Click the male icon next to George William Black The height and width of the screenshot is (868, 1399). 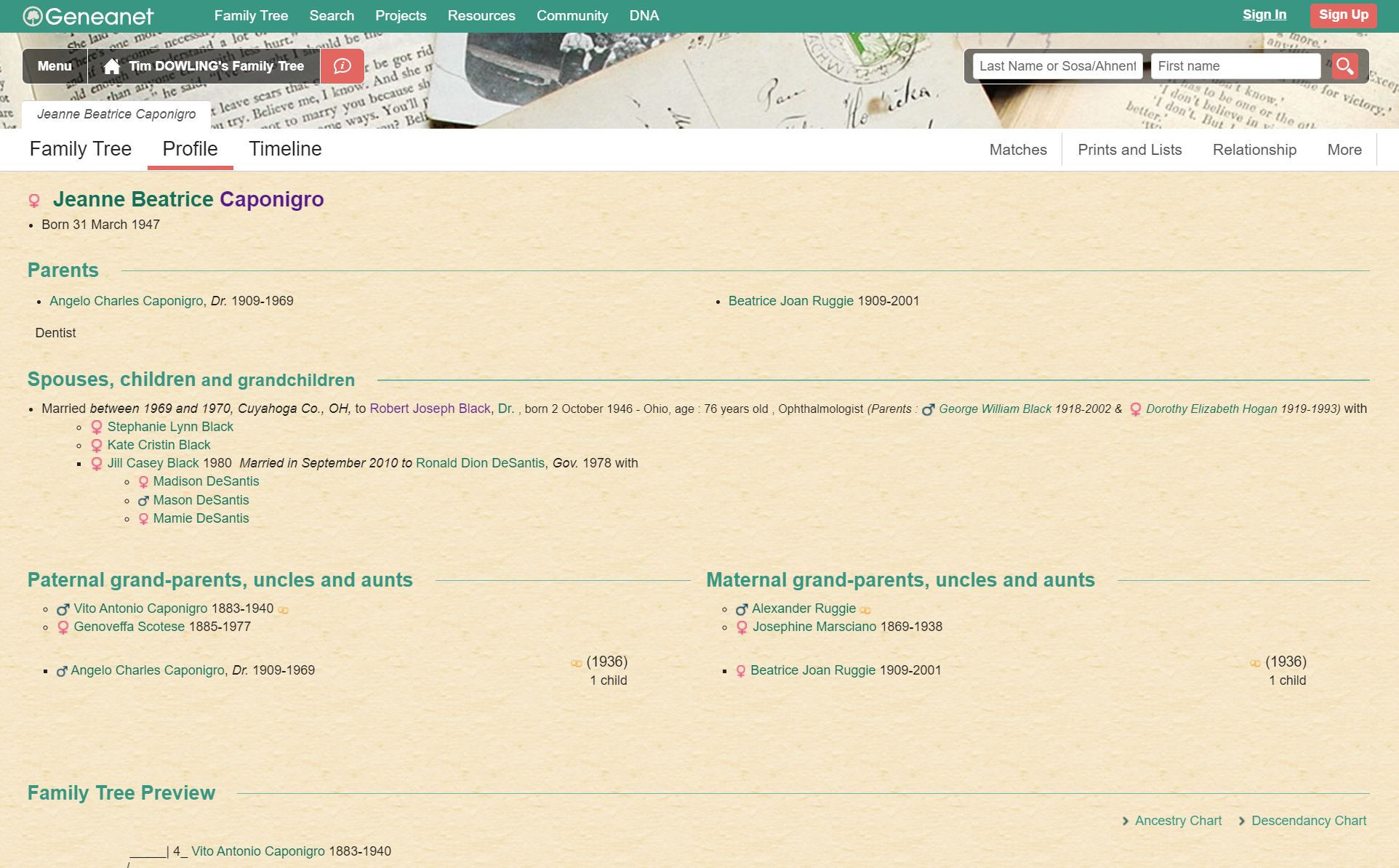[x=928, y=410]
